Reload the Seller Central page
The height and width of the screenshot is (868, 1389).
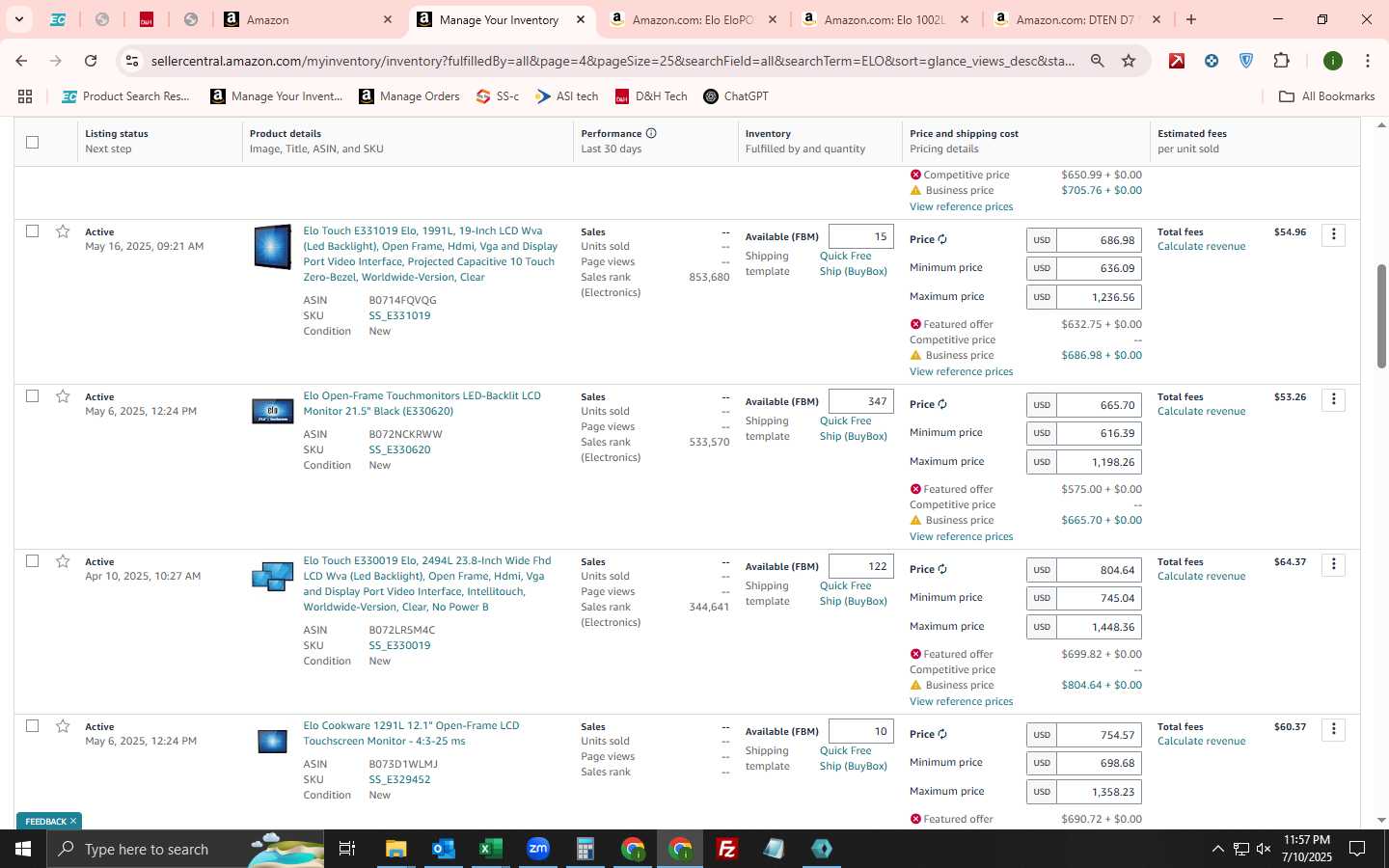coord(91,61)
